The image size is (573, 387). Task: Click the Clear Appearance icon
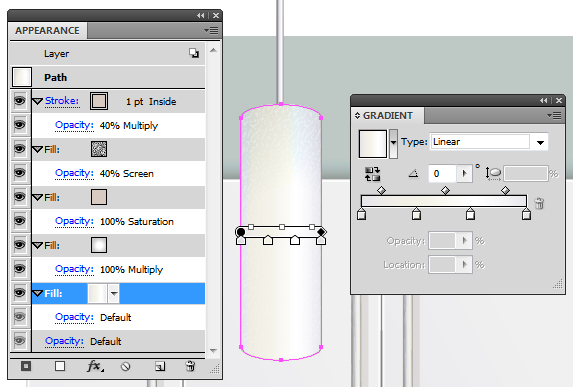pos(125,366)
